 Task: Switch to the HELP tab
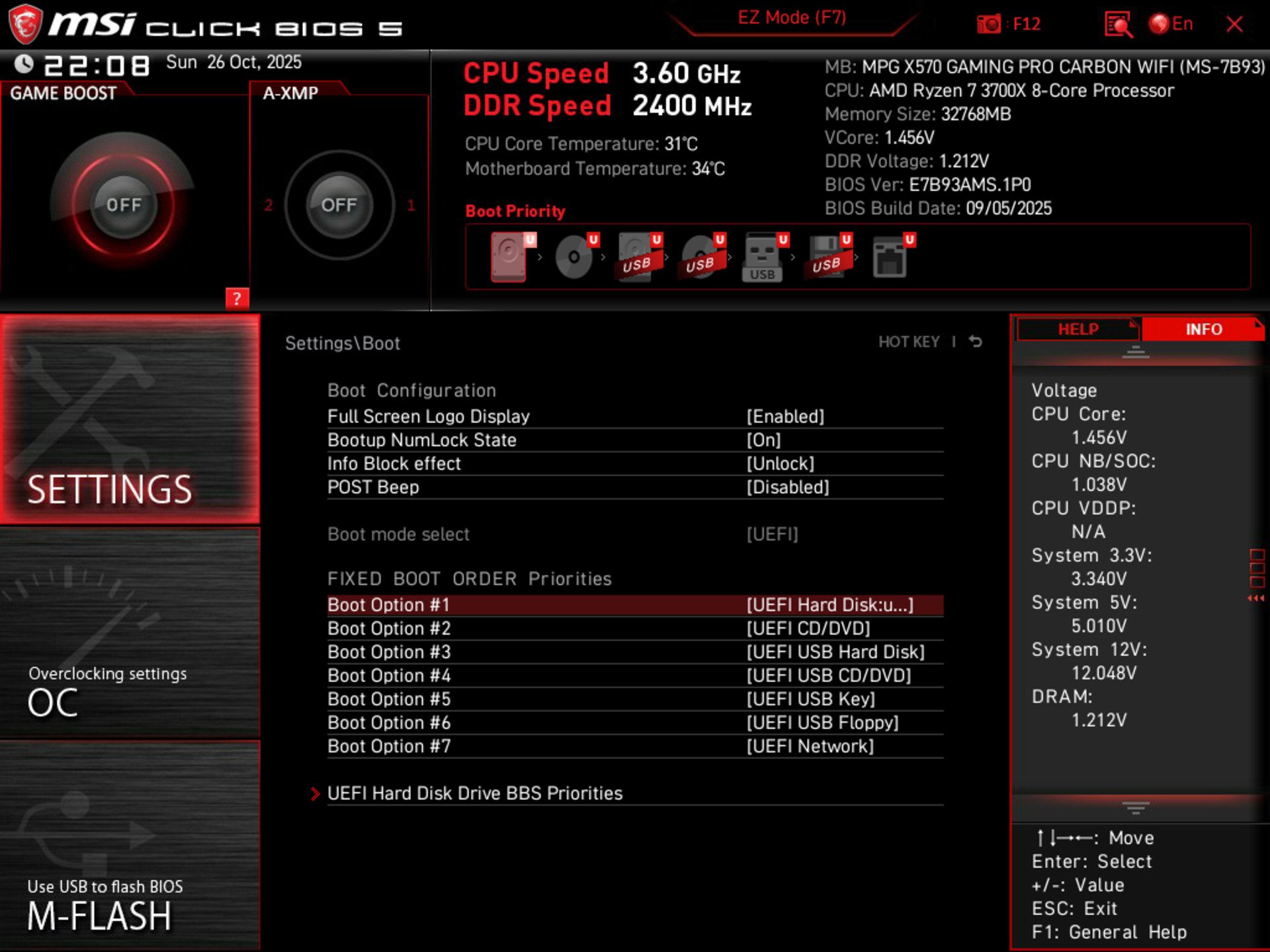coord(1077,329)
